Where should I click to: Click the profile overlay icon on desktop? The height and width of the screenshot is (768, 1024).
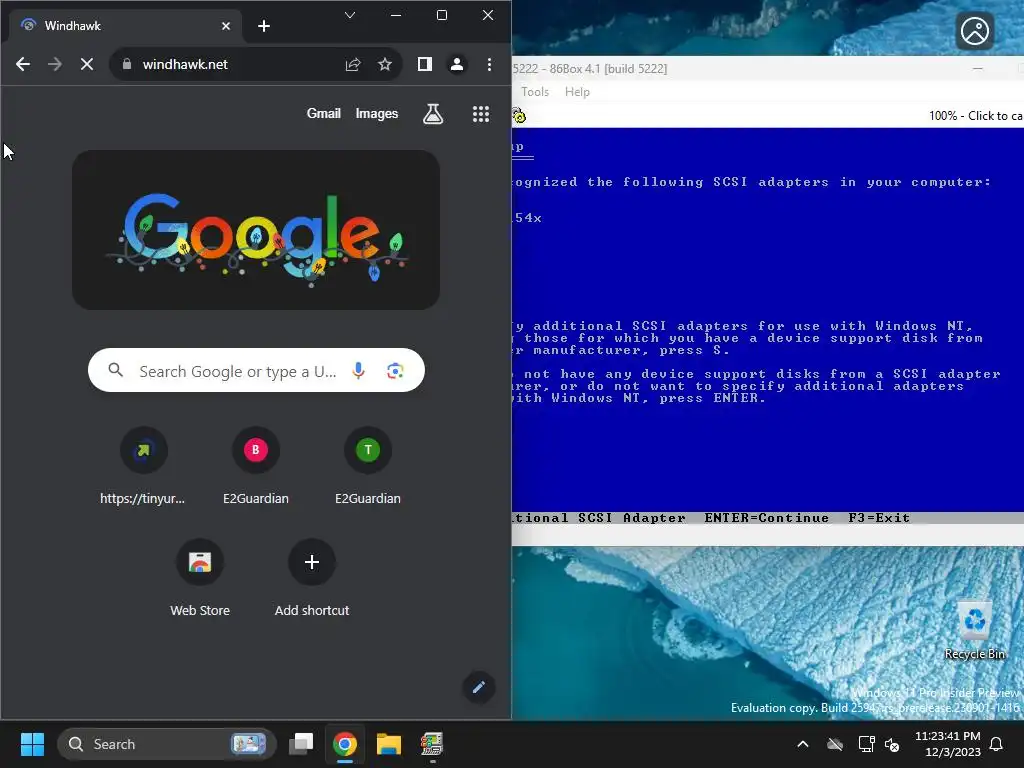pyautogui.click(x=974, y=31)
